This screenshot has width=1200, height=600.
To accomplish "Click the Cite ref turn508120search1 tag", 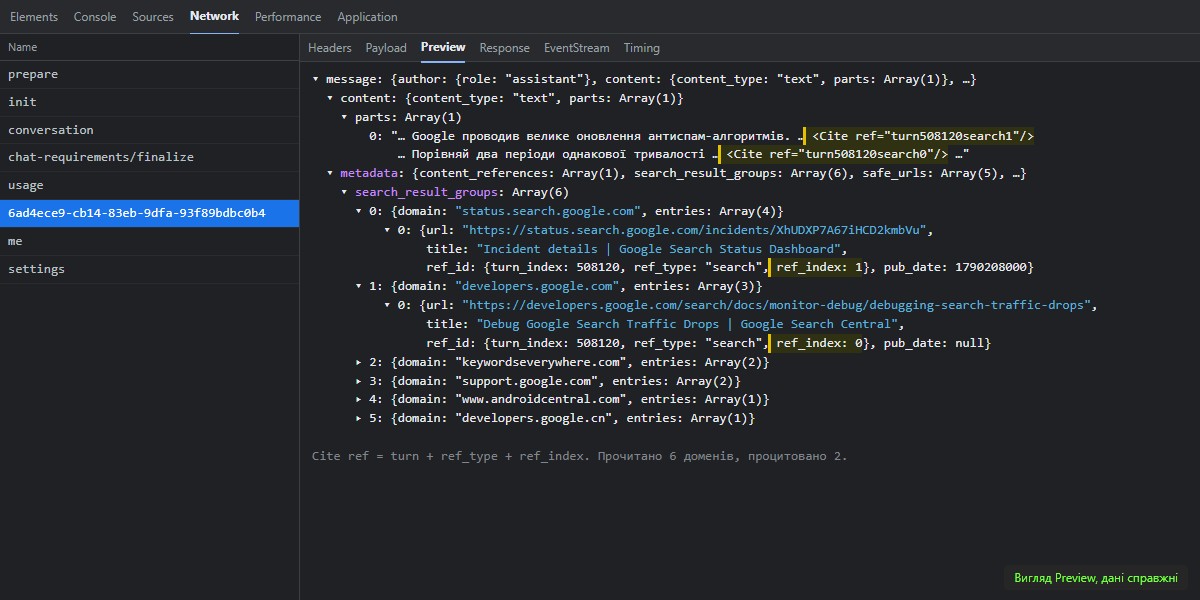I will [x=922, y=136].
